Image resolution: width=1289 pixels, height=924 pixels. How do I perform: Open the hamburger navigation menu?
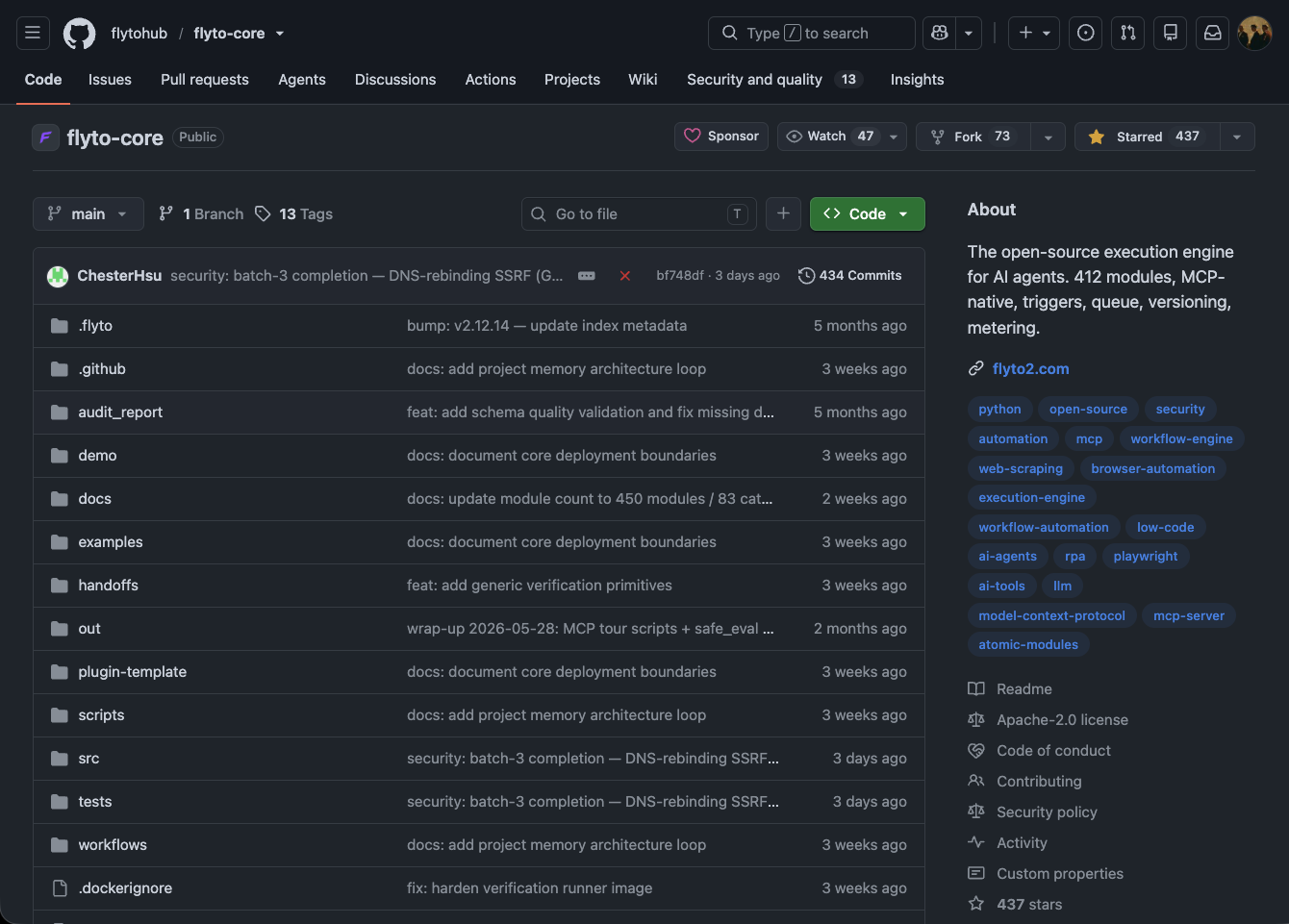(33, 33)
